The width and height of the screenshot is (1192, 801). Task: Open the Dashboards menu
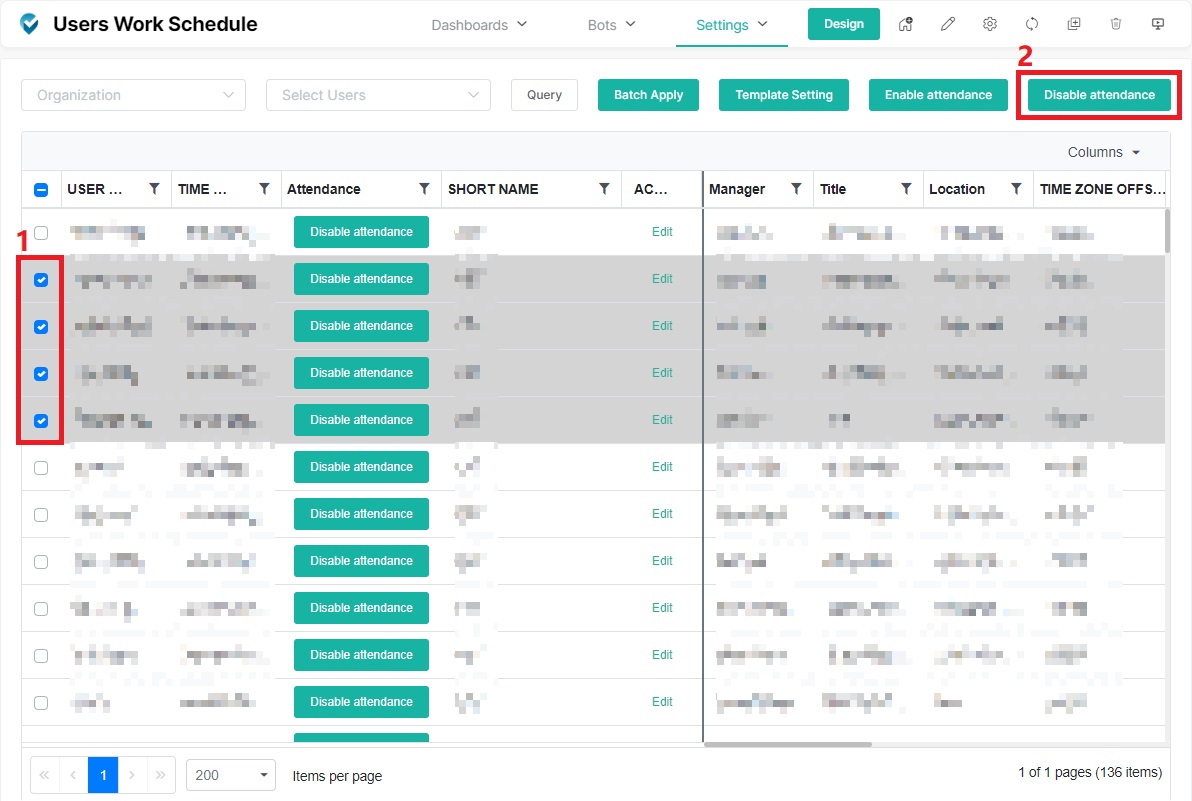click(x=479, y=25)
